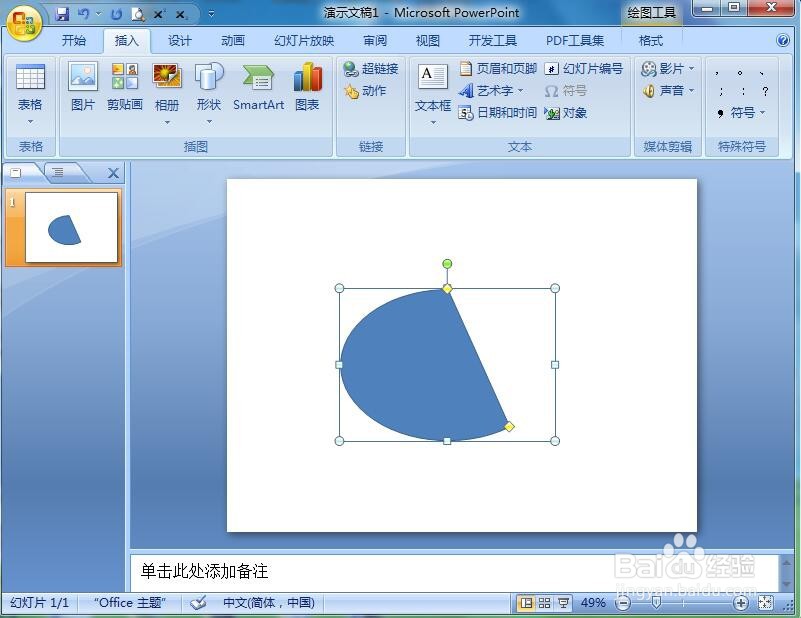Insert a chart with 图表
Screen dimensions: 801x618
pos(307,87)
